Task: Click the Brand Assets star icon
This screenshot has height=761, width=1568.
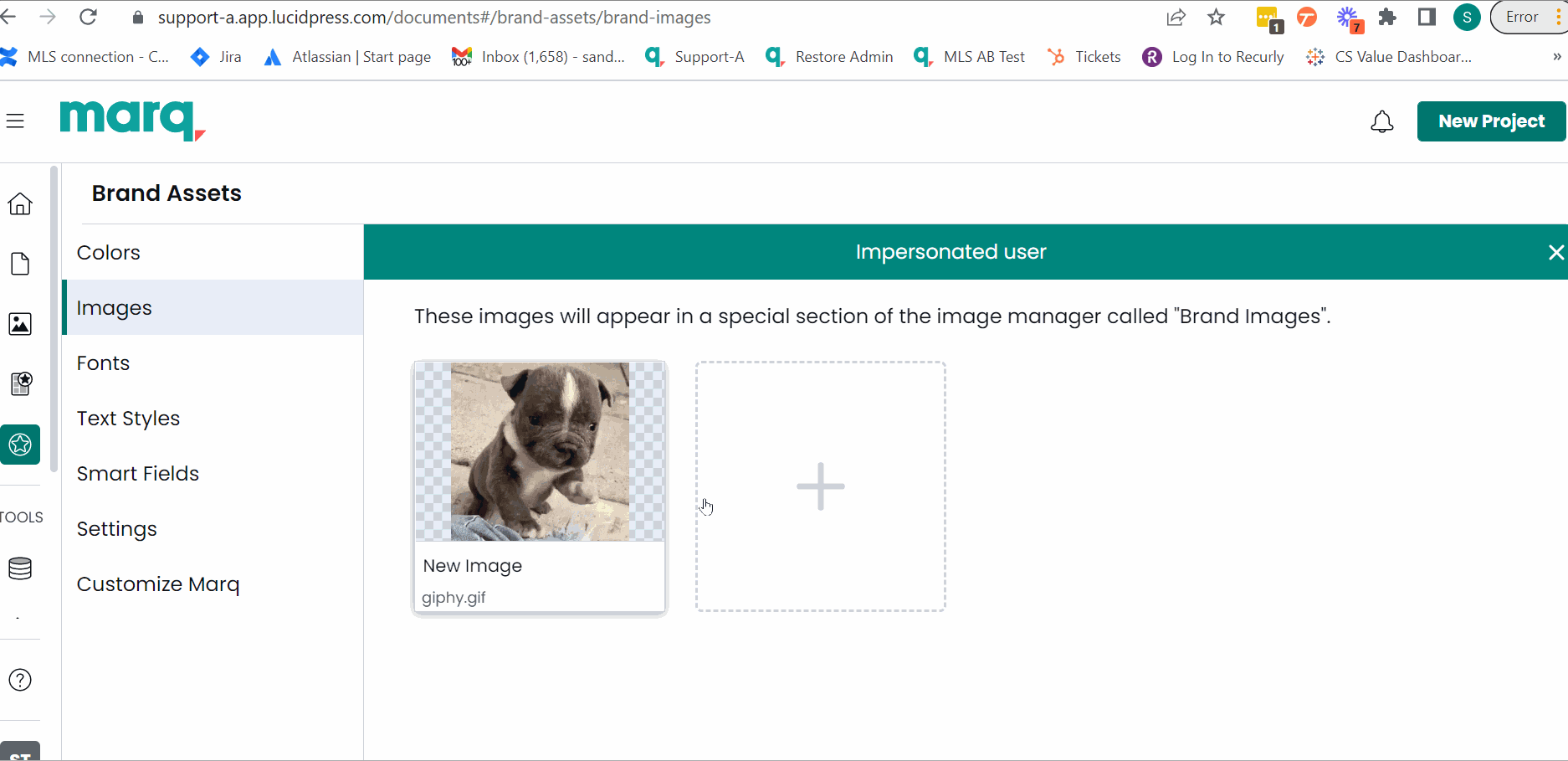Action: pos(19,445)
